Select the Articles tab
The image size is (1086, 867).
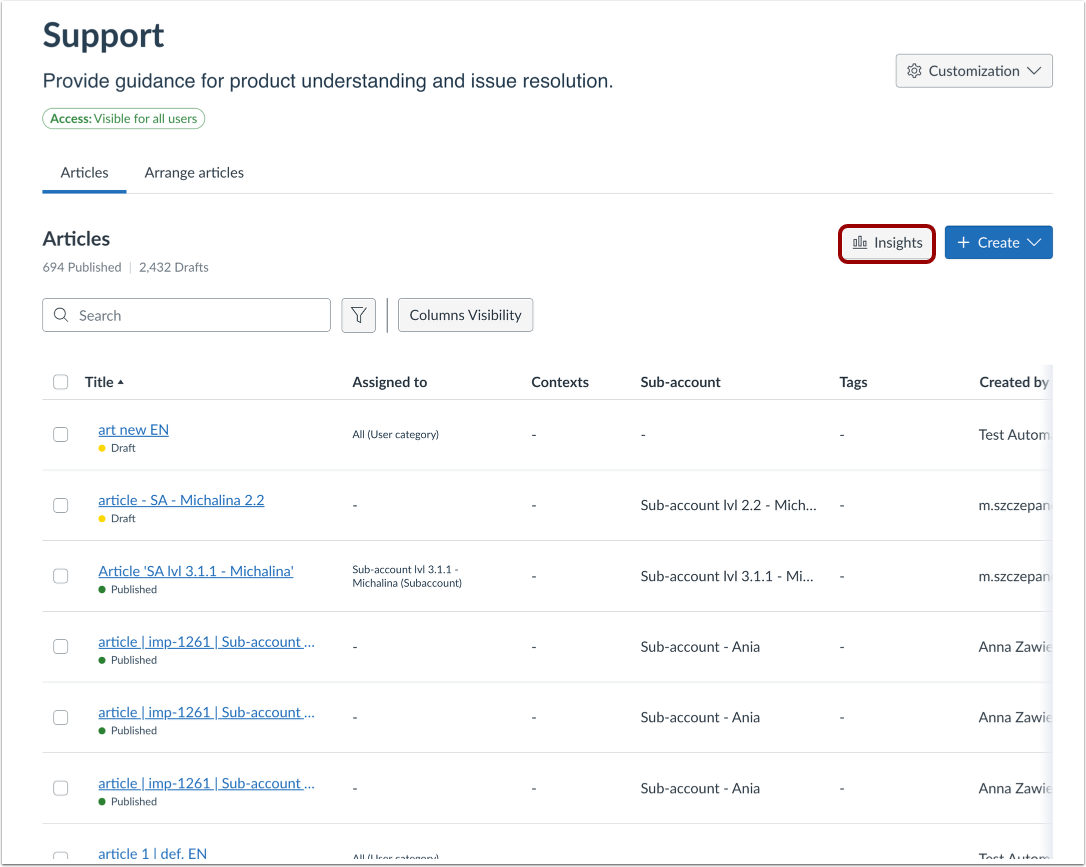[83, 172]
